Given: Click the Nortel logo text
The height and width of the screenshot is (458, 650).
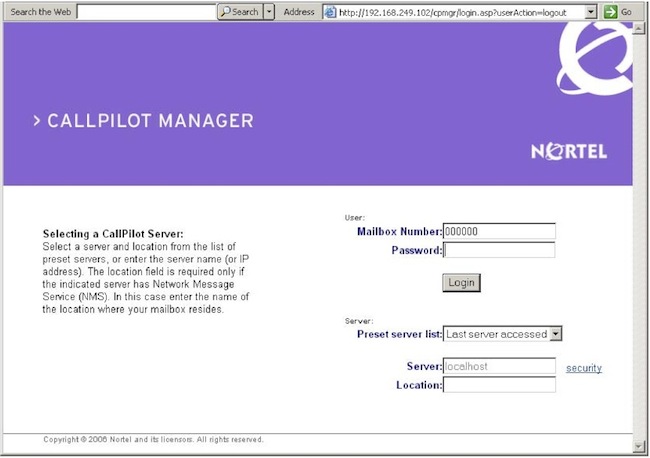Looking at the screenshot, I should coord(569,152).
